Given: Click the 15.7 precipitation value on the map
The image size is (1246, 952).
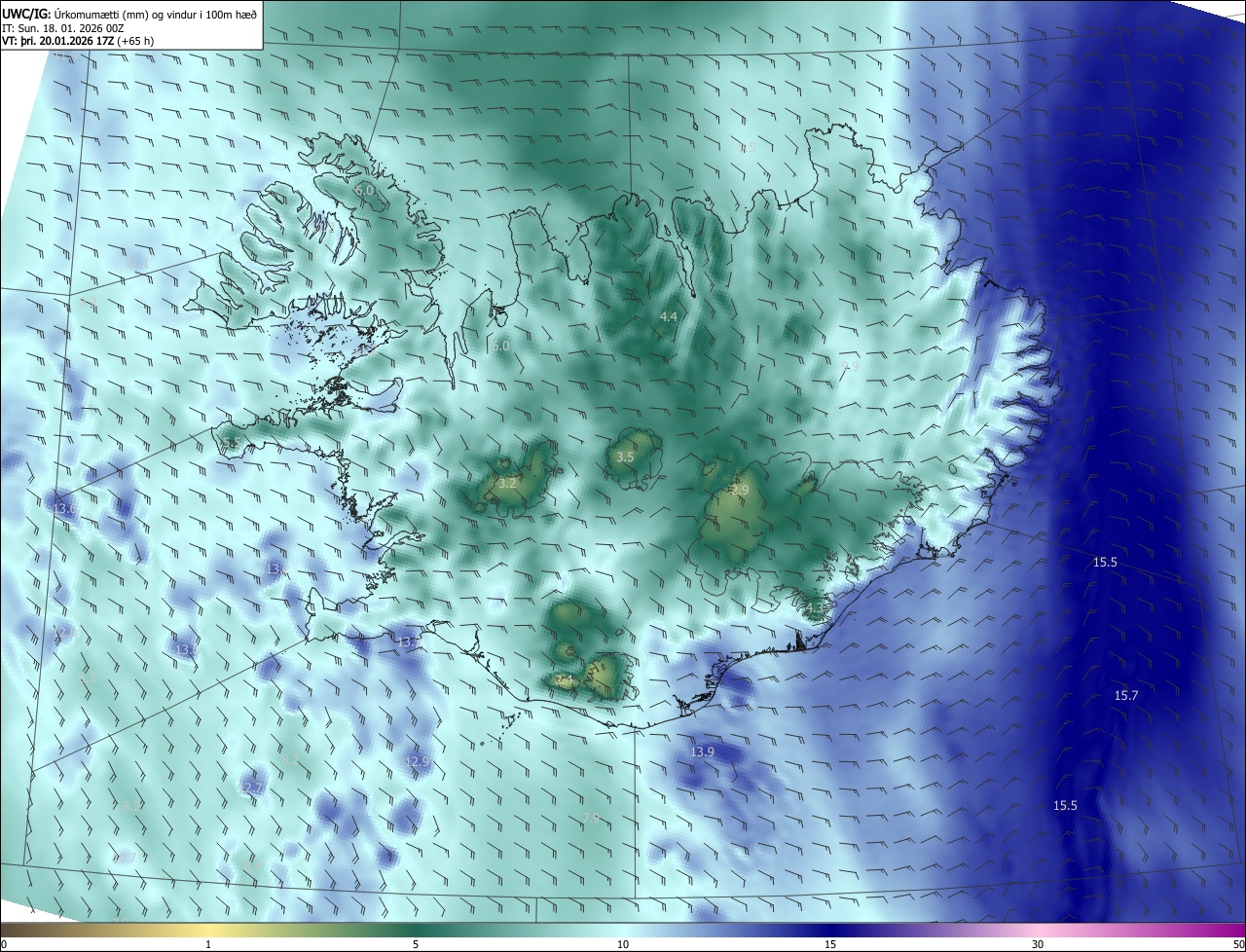Looking at the screenshot, I should coord(1126,695).
